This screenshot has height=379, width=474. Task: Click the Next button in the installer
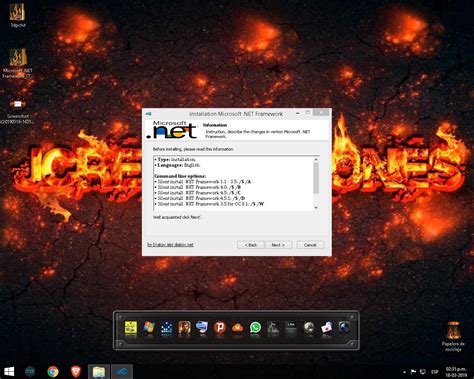tap(278, 245)
